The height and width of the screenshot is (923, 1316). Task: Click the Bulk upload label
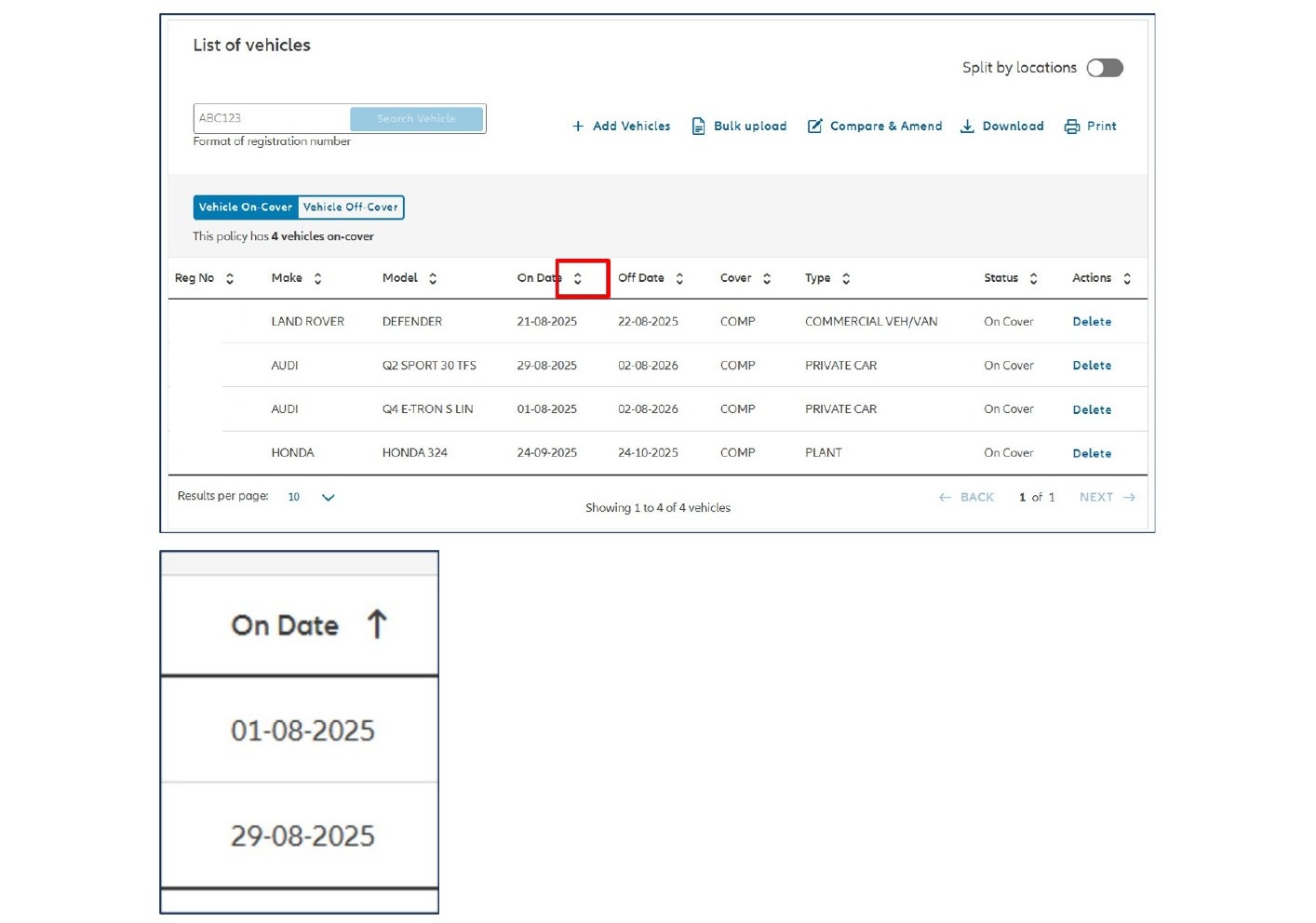[750, 127]
